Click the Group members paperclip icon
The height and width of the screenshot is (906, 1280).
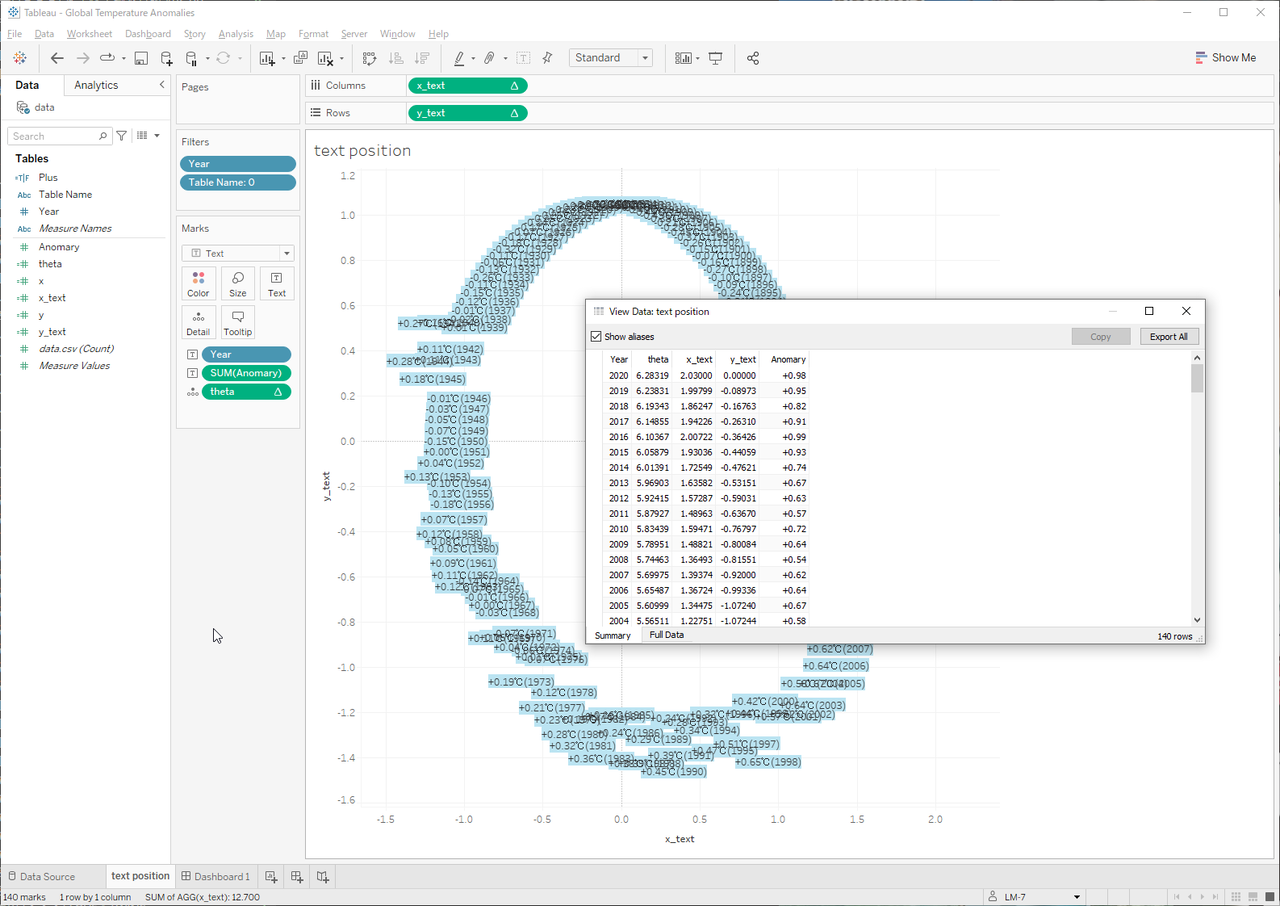click(x=490, y=58)
